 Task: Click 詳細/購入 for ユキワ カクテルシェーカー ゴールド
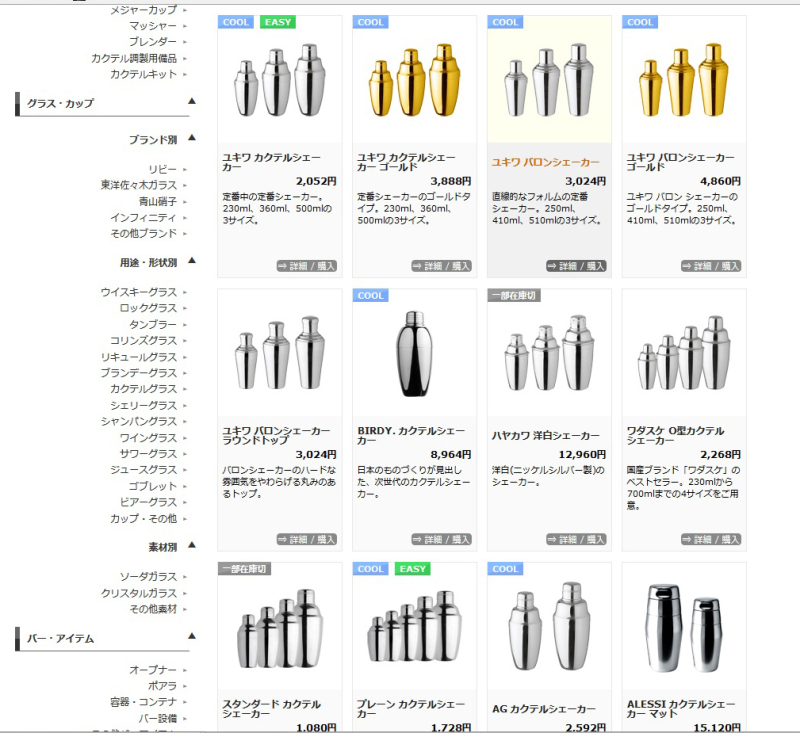coord(441,266)
